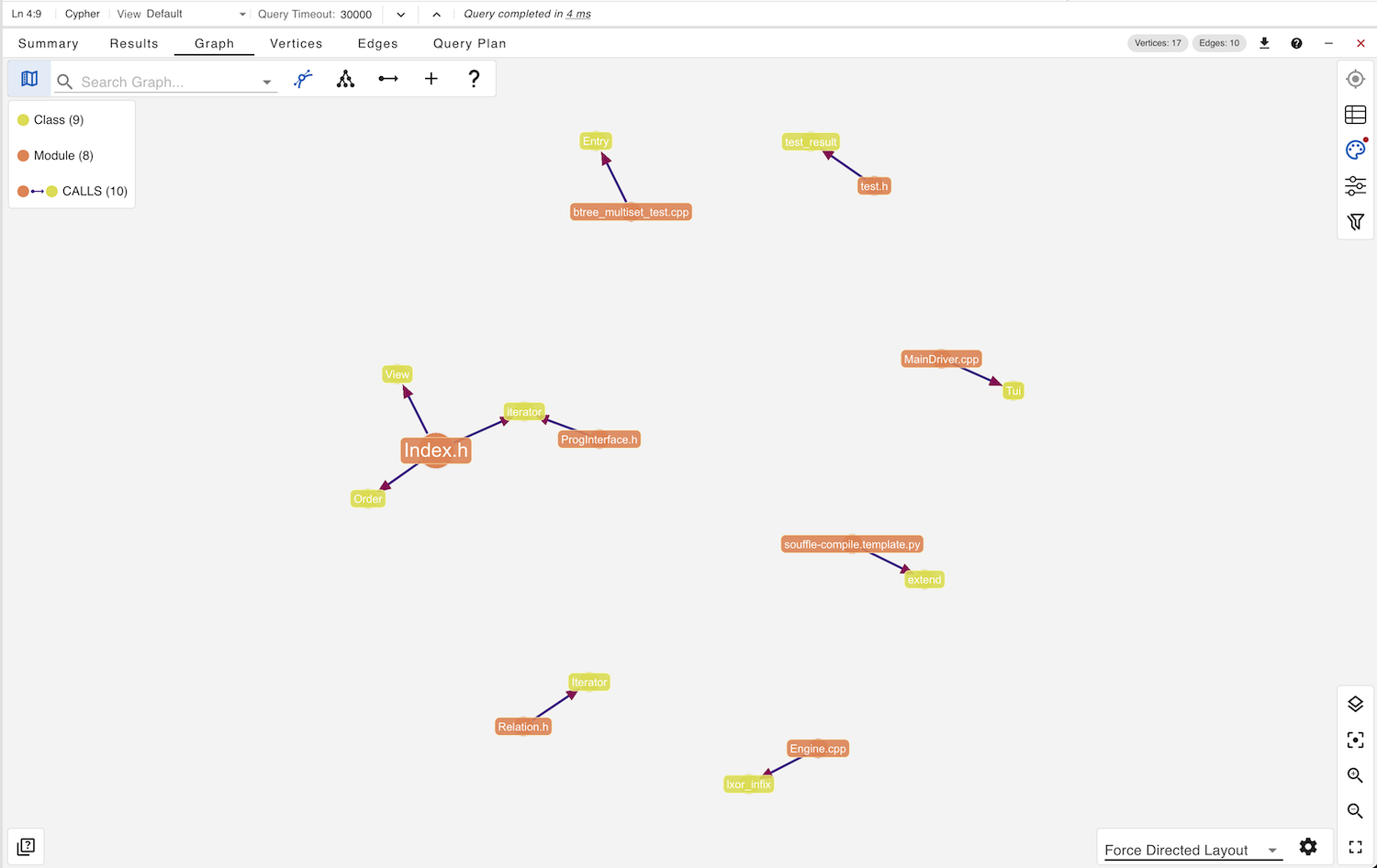Click the plus add icon in toolbar
1377x868 pixels.
click(431, 79)
